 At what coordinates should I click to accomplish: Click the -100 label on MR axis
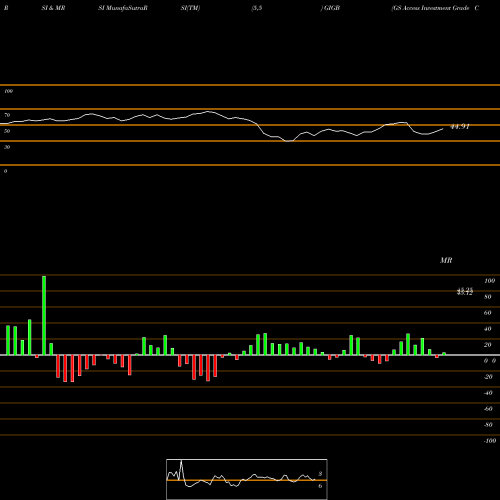coord(490,441)
